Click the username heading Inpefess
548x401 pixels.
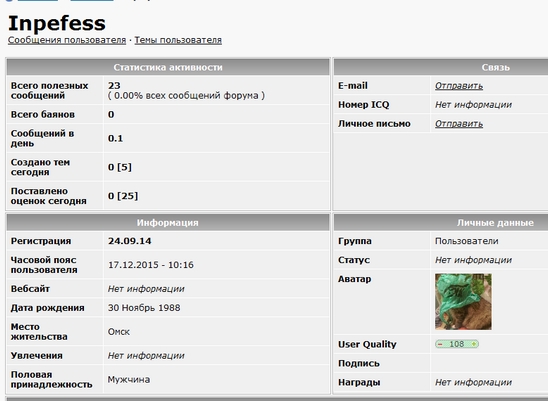point(57,23)
